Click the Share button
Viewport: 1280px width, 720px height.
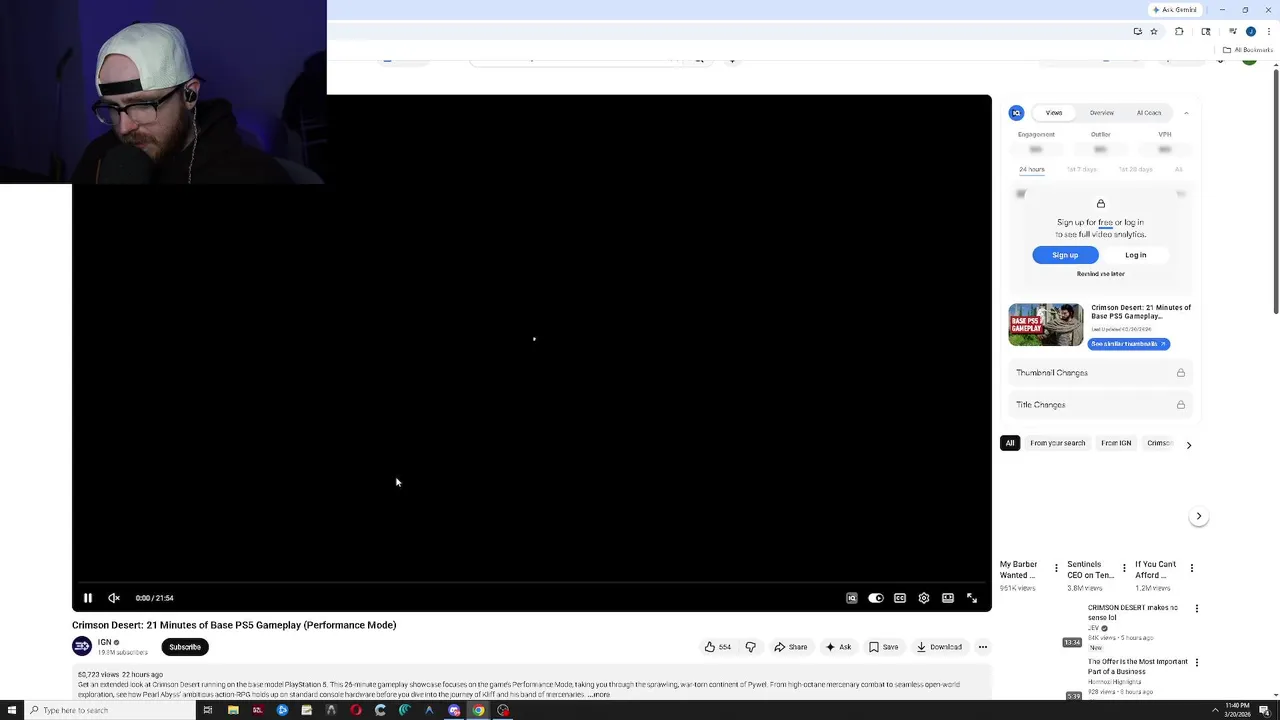pos(791,647)
